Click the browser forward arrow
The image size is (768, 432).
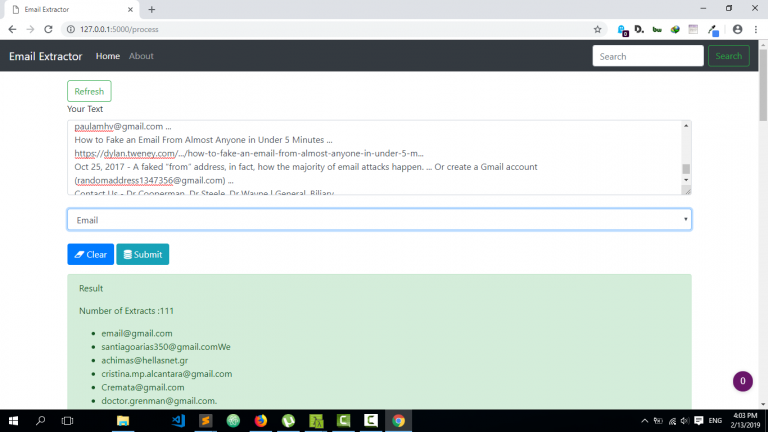point(30,29)
